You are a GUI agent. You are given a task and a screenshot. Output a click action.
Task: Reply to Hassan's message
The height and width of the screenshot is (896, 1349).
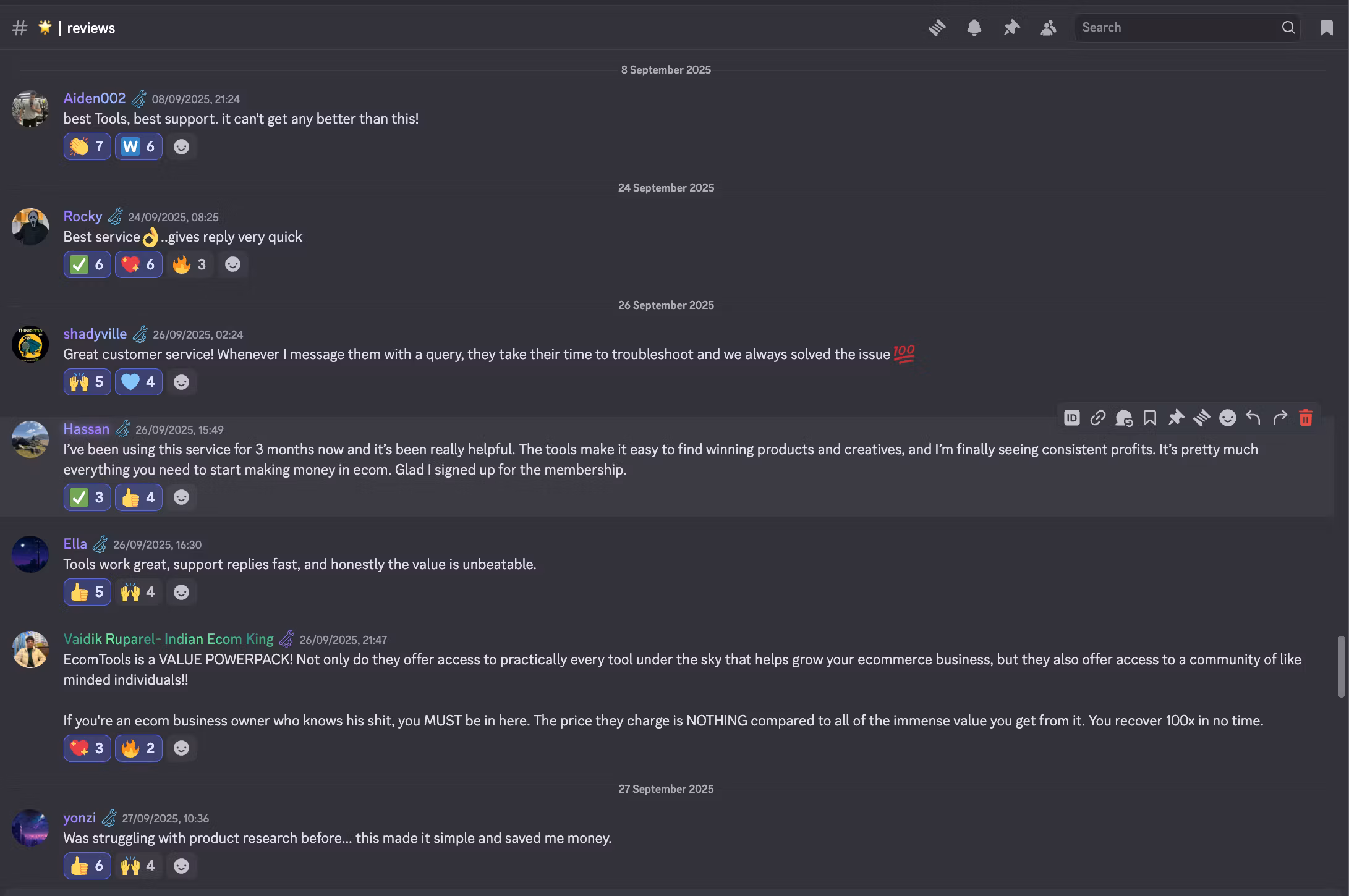click(1253, 418)
